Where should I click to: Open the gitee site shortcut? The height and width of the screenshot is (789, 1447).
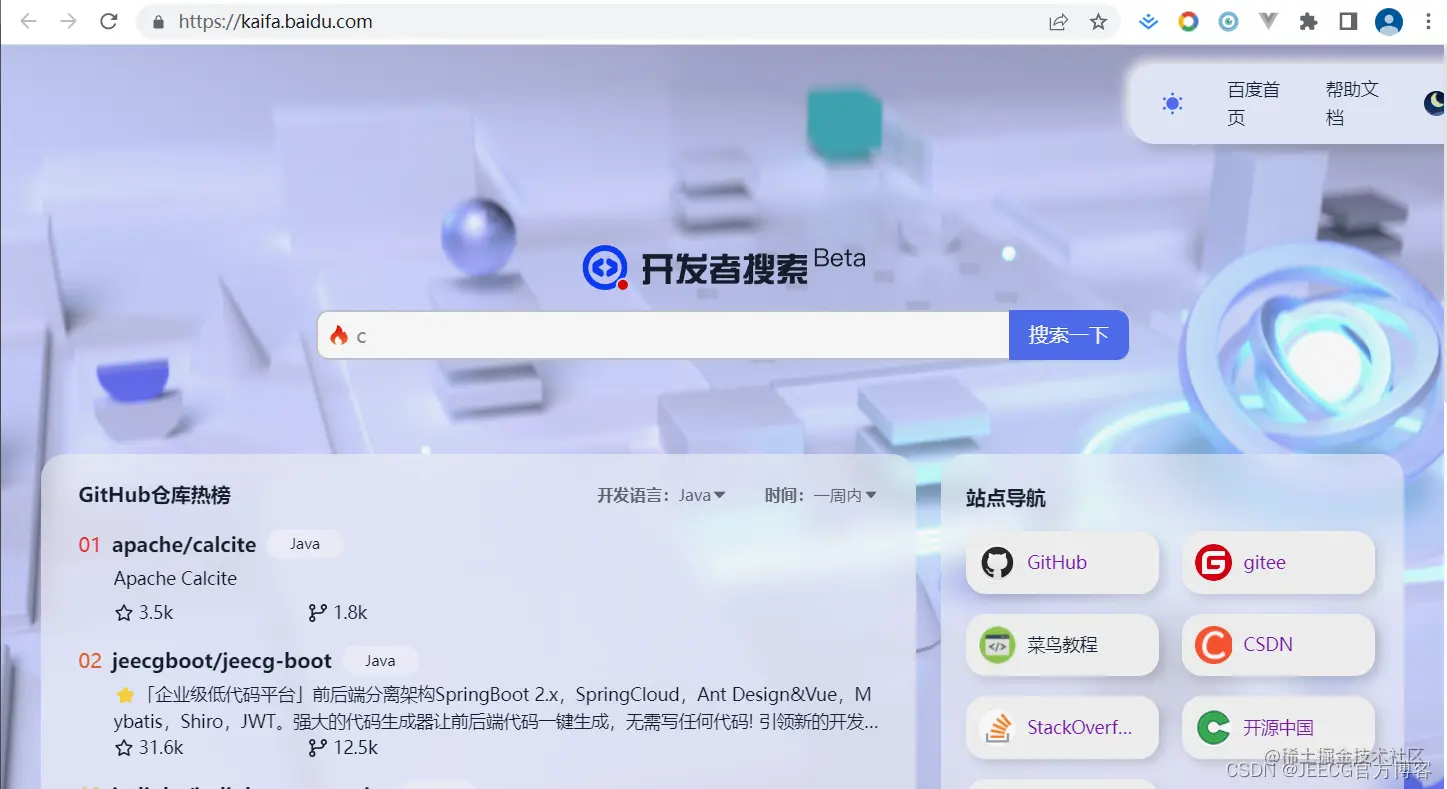pyautogui.click(x=1277, y=563)
